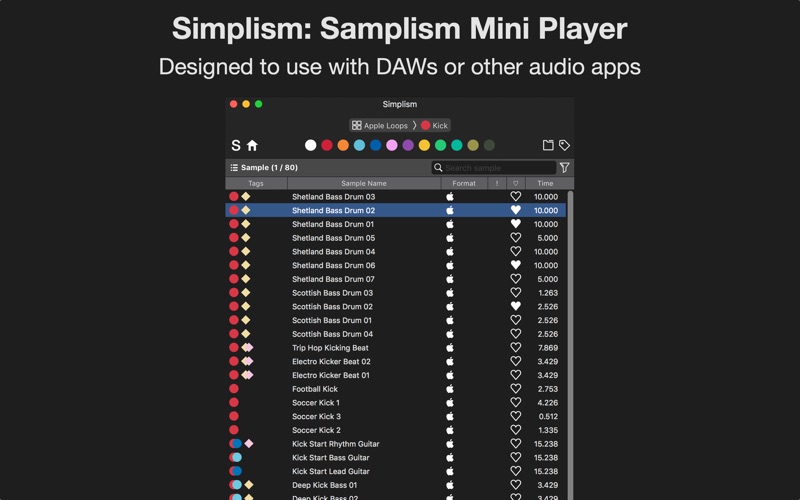
Task: Select the purple color tag swatch
Action: tap(408, 145)
